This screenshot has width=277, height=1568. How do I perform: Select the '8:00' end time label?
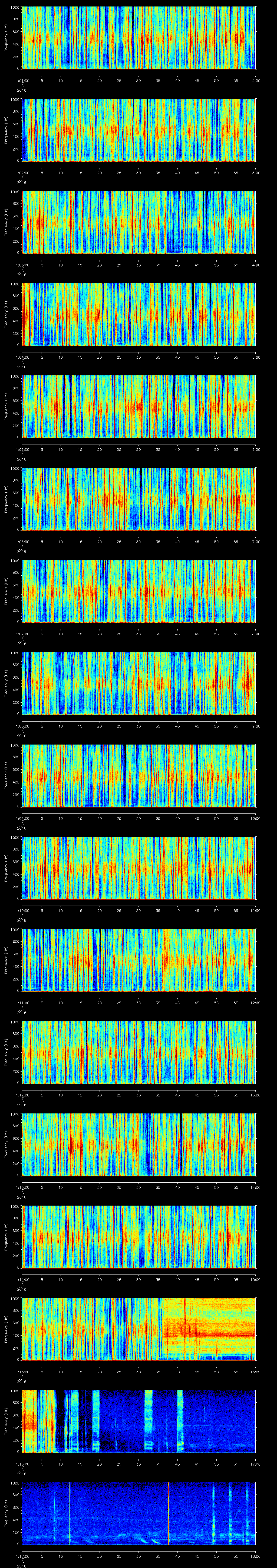click(x=256, y=634)
